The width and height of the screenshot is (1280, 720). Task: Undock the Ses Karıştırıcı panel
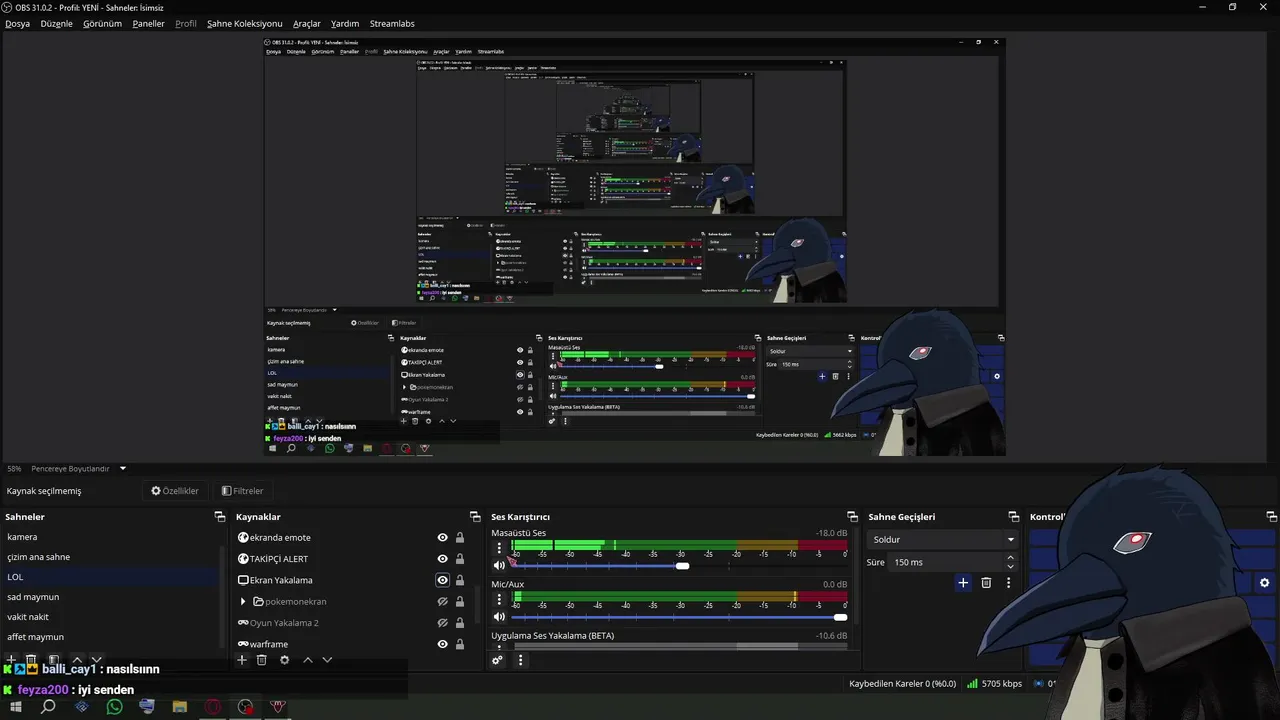pos(852,517)
